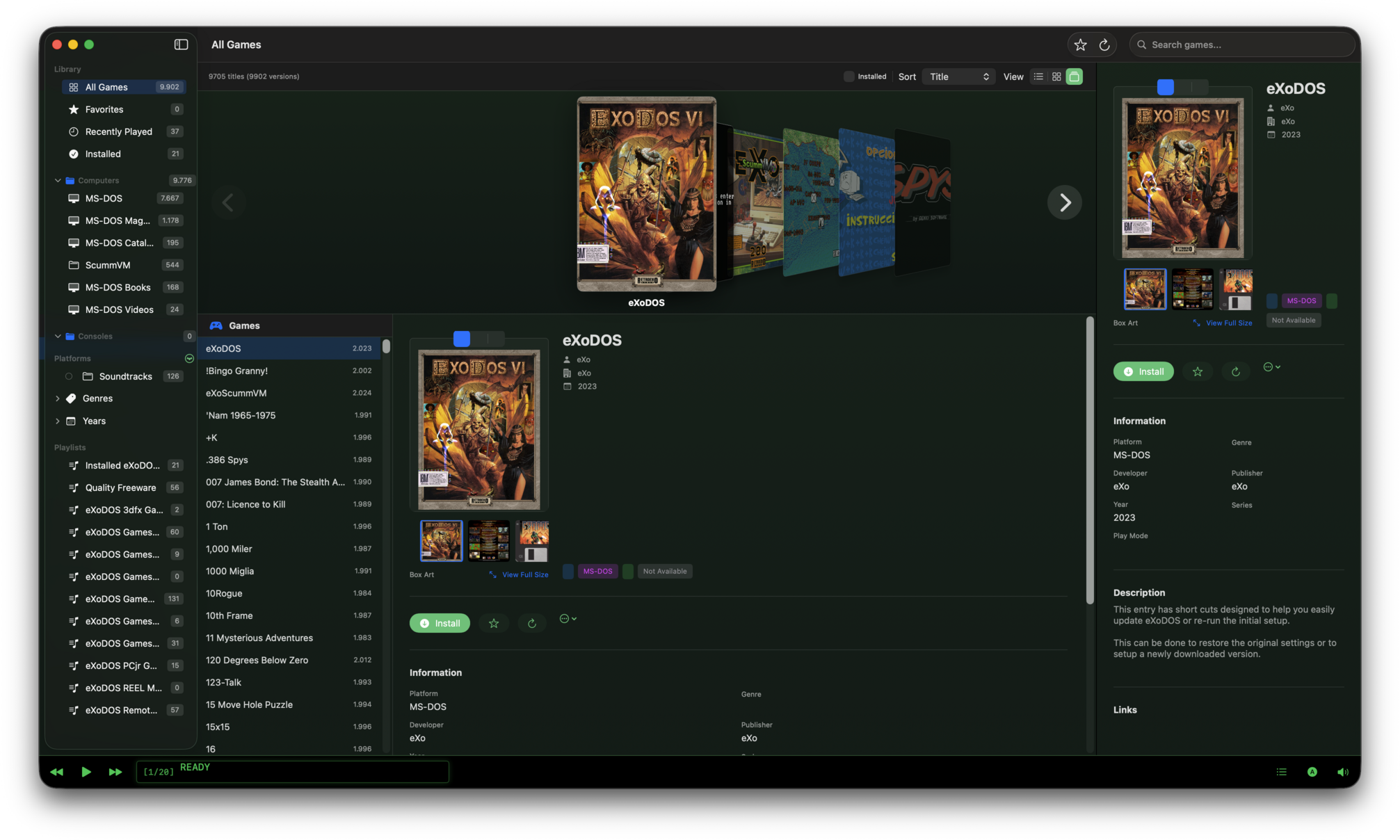Open the Favorites section in the sidebar
Screen dimensions: 1400x840
click(104, 109)
